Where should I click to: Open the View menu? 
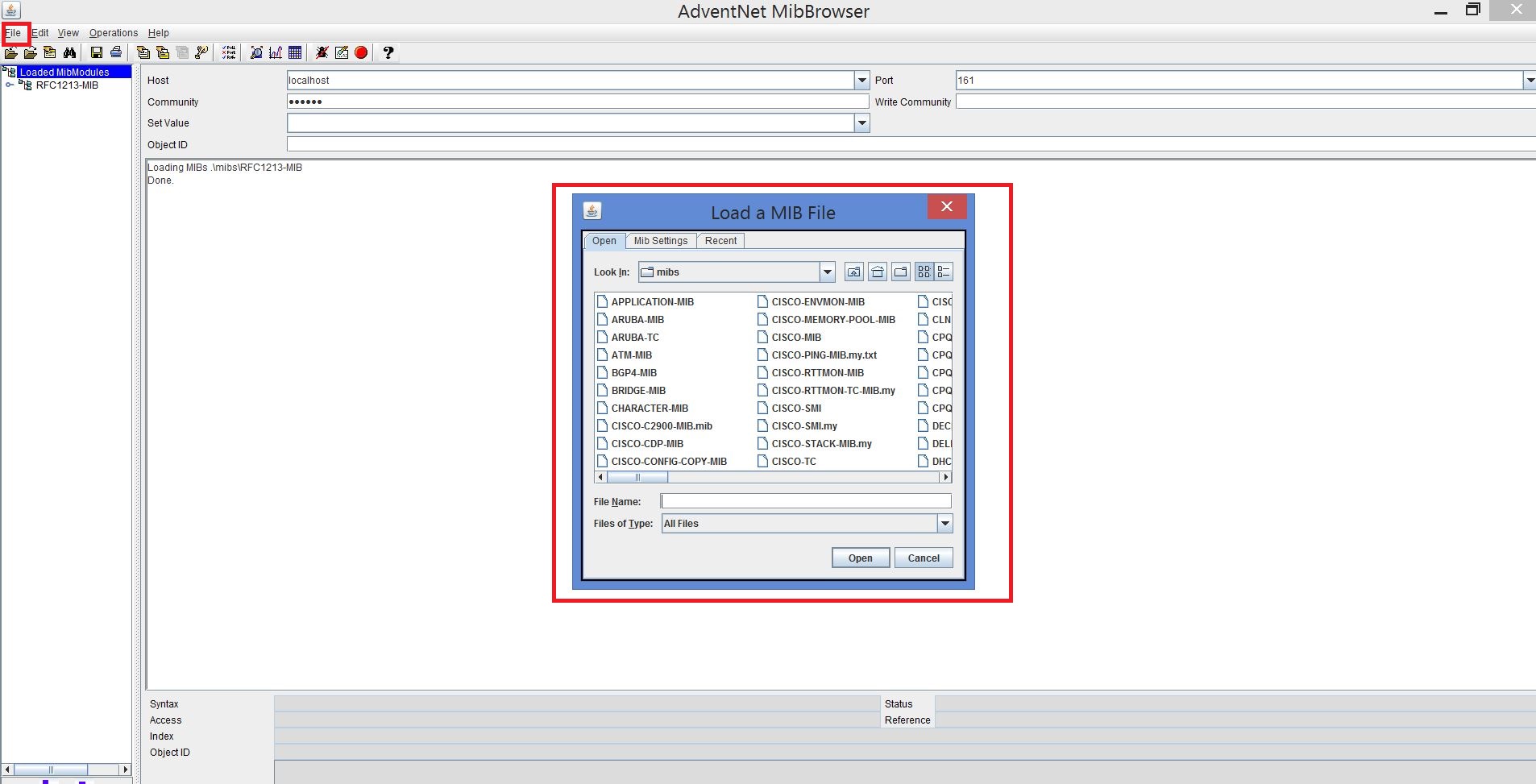pos(68,33)
